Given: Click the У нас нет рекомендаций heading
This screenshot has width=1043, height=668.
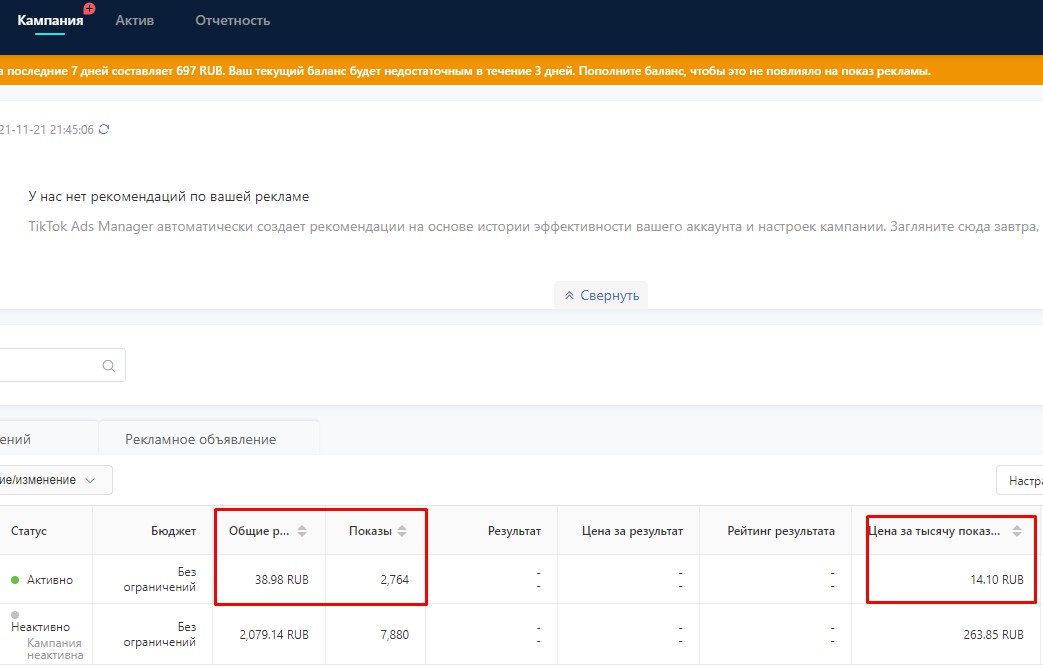Looking at the screenshot, I should coord(169,196).
